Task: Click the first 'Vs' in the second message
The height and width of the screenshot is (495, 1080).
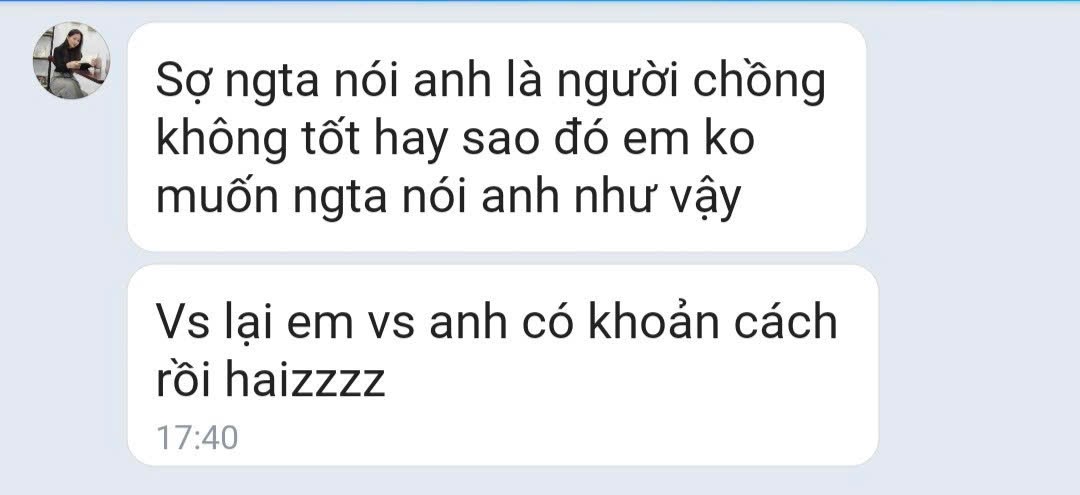Action: pyautogui.click(x=183, y=322)
